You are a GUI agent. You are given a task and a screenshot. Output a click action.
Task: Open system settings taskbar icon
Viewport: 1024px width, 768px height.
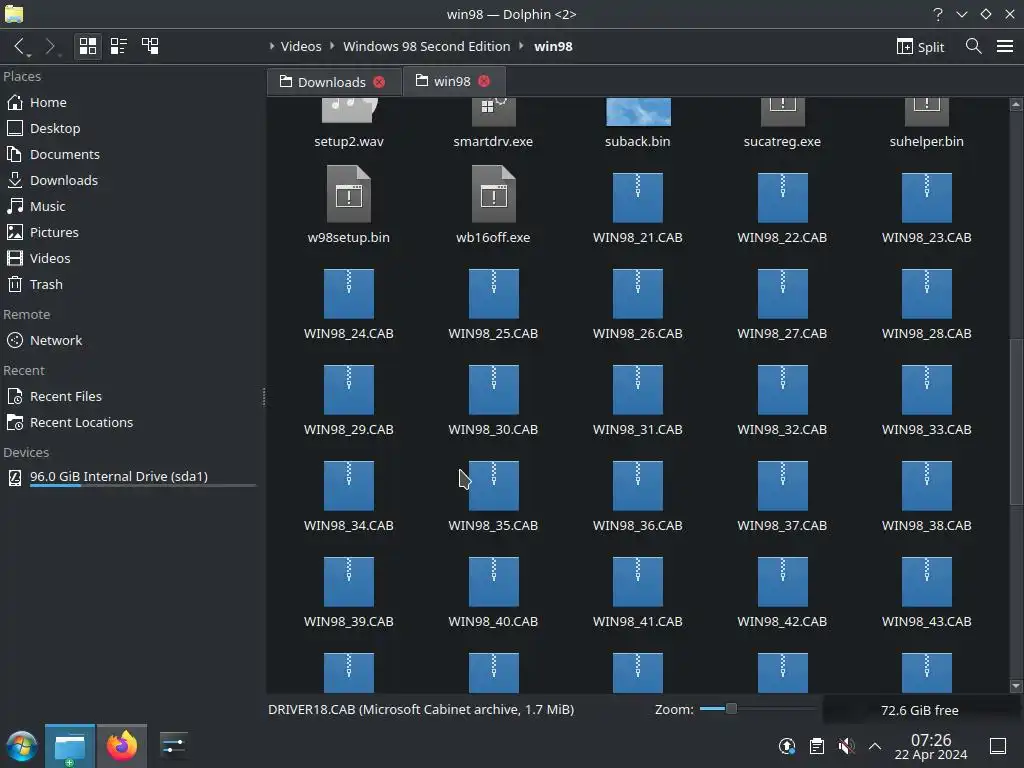(173, 746)
